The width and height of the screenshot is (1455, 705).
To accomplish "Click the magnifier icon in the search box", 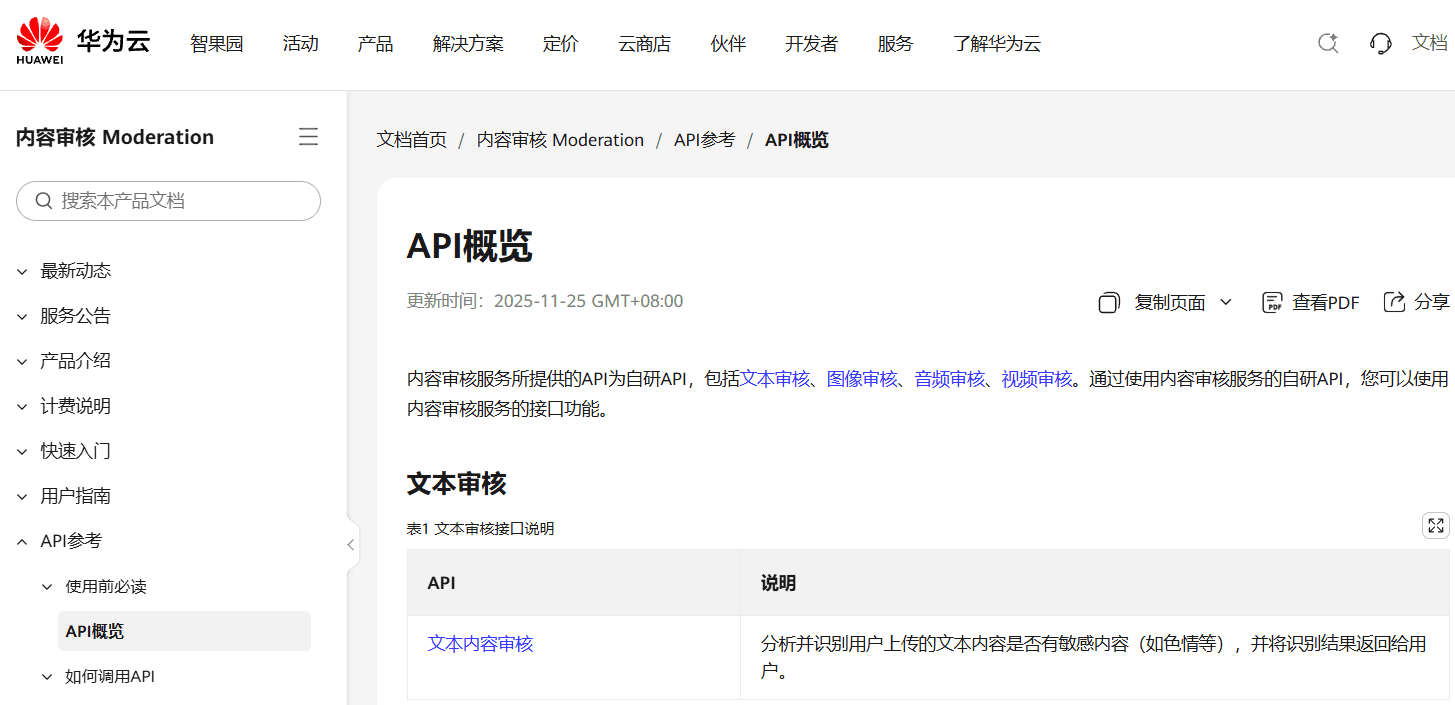I will click(44, 201).
